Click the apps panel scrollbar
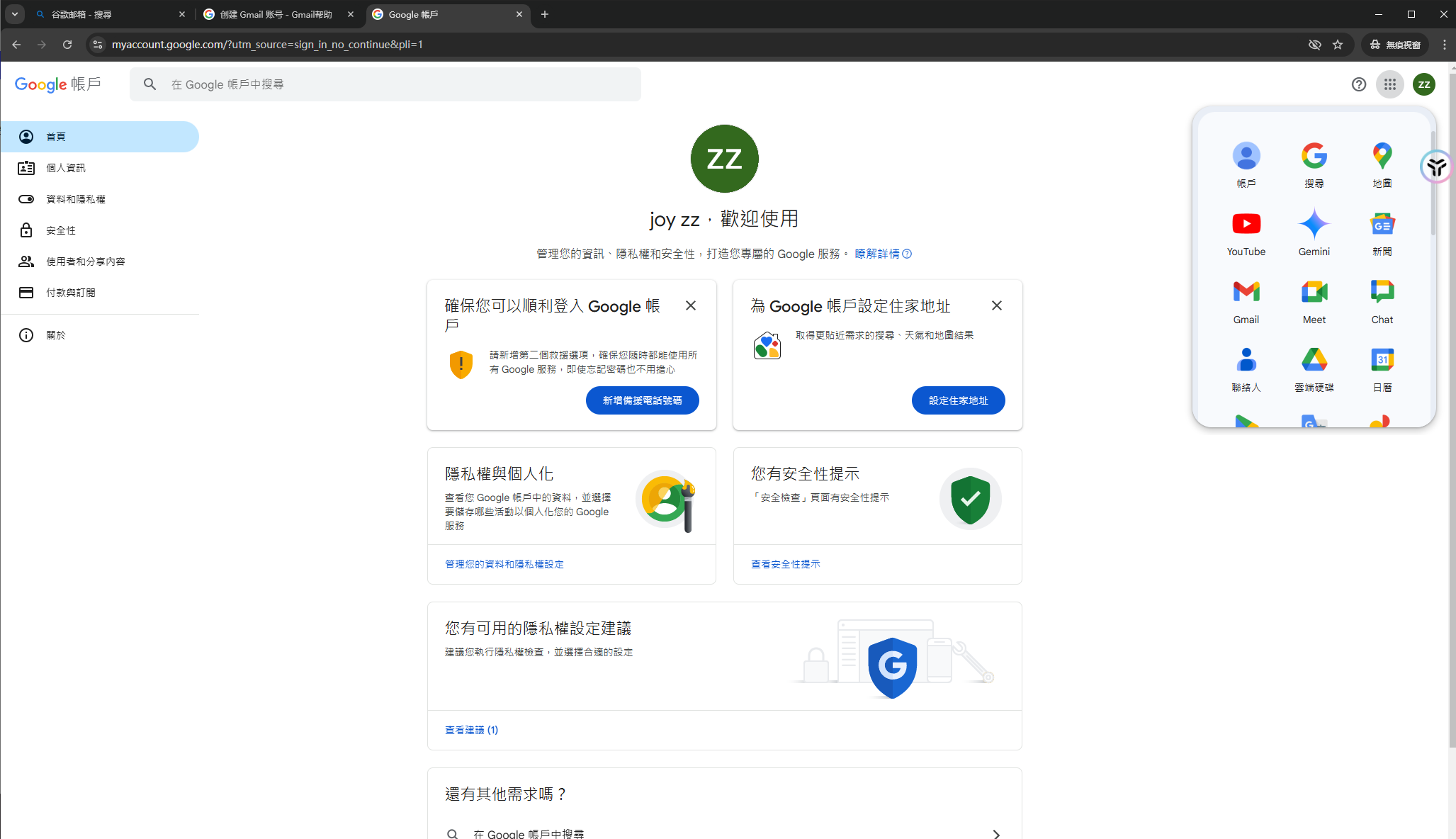1456x839 pixels. click(x=1433, y=183)
